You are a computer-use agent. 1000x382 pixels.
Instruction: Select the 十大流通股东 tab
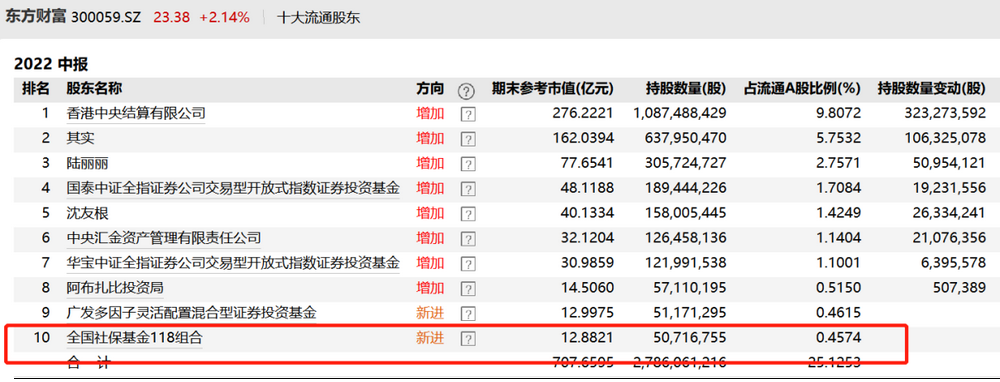pos(318,18)
